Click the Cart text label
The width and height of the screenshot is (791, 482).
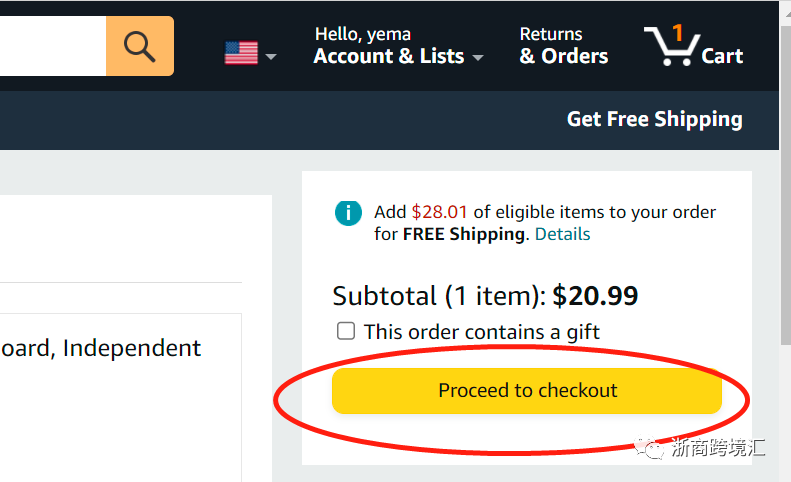[x=722, y=56]
